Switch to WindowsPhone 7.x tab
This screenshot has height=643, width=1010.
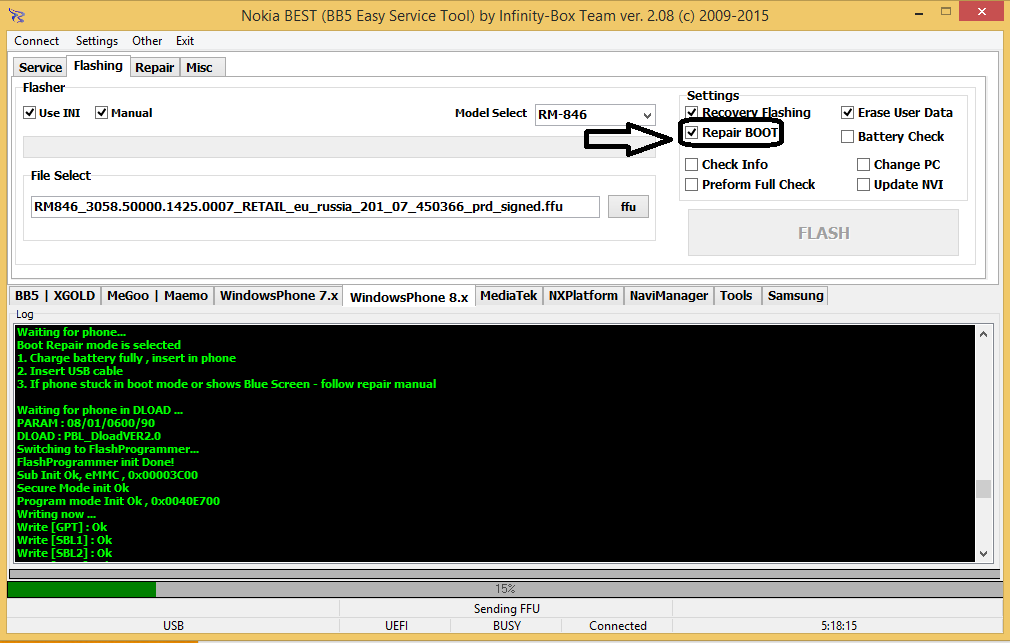[279, 296]
